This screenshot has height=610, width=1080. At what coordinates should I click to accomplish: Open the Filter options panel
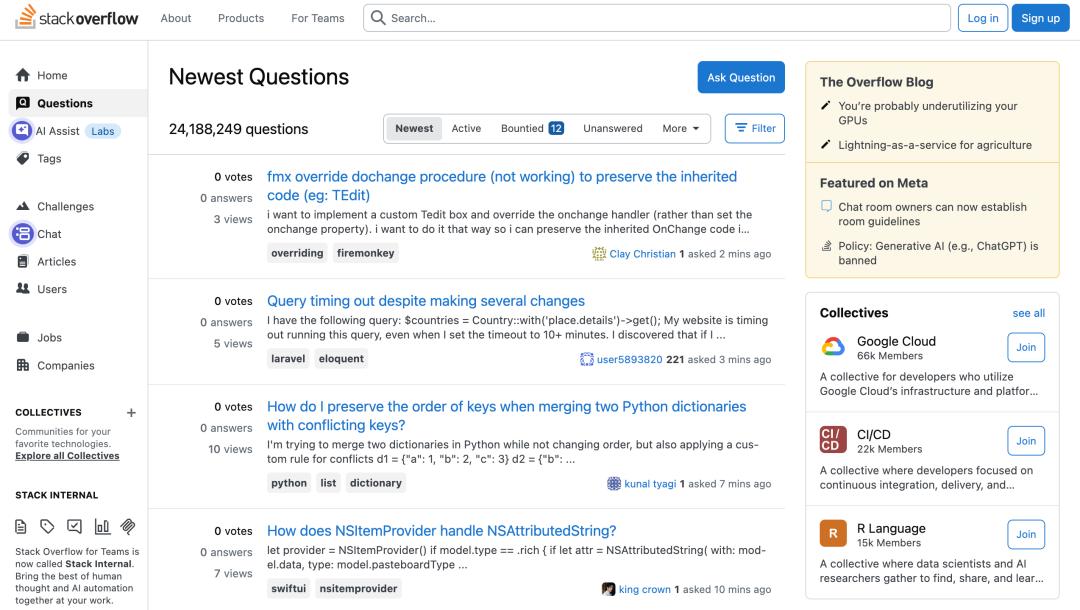[x=755, y=128]
